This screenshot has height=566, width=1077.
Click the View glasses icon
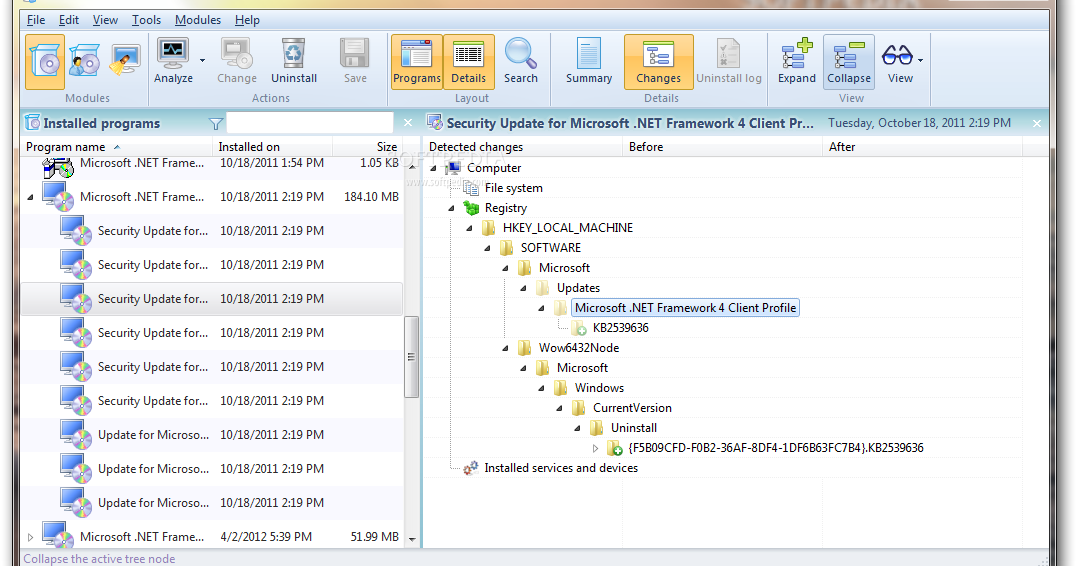point(898,56)
